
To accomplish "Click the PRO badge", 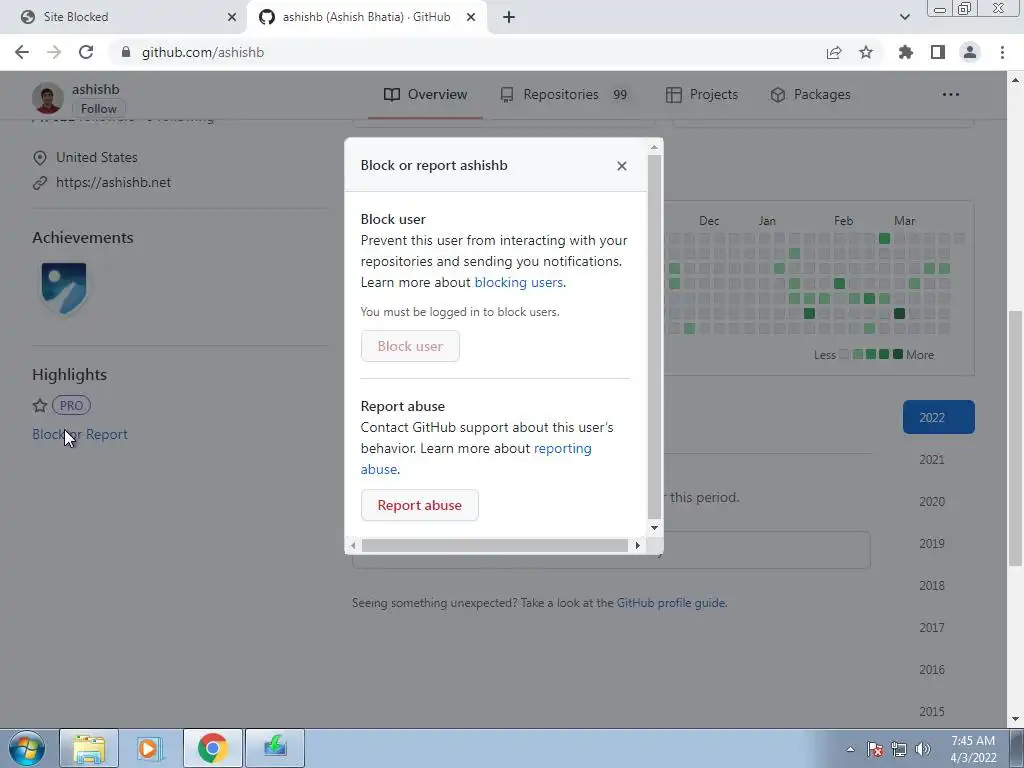I will [71, 406].
